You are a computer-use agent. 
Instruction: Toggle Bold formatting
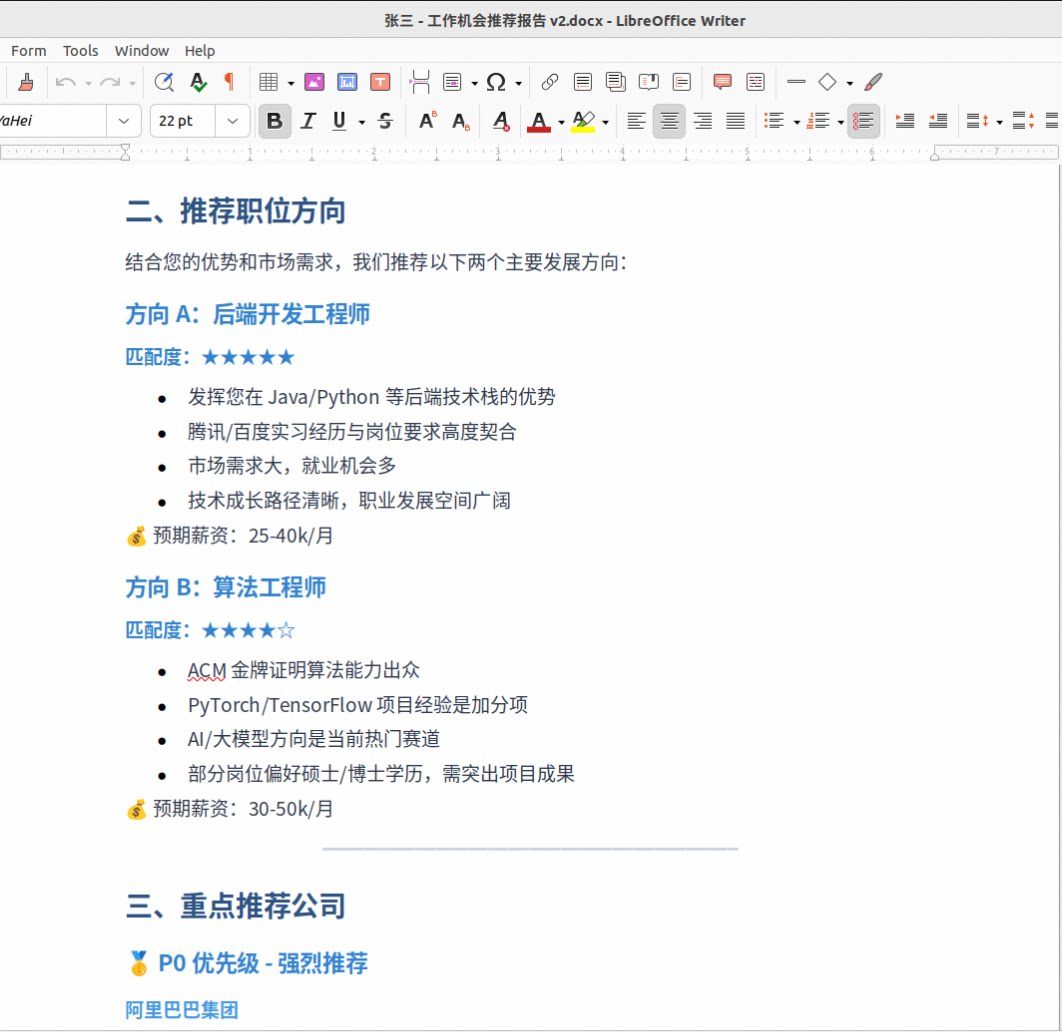[x=274, y=121]
